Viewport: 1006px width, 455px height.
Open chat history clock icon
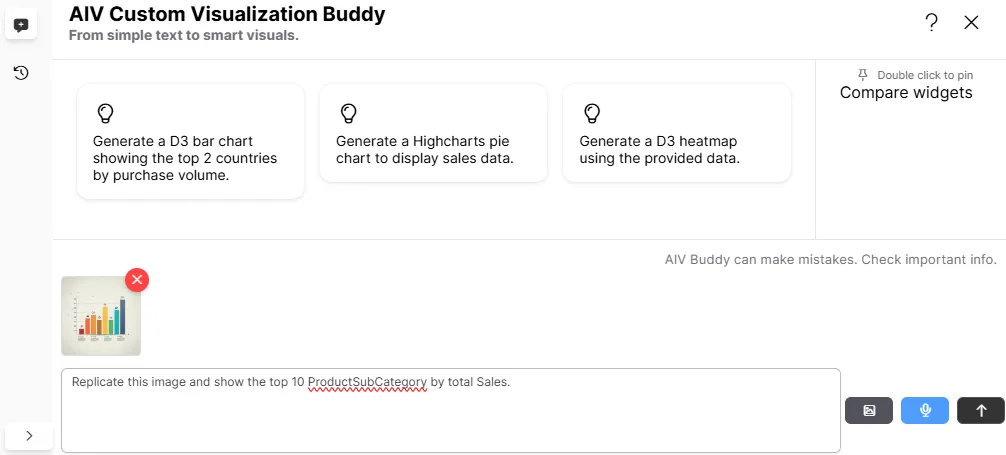point(21,73)
